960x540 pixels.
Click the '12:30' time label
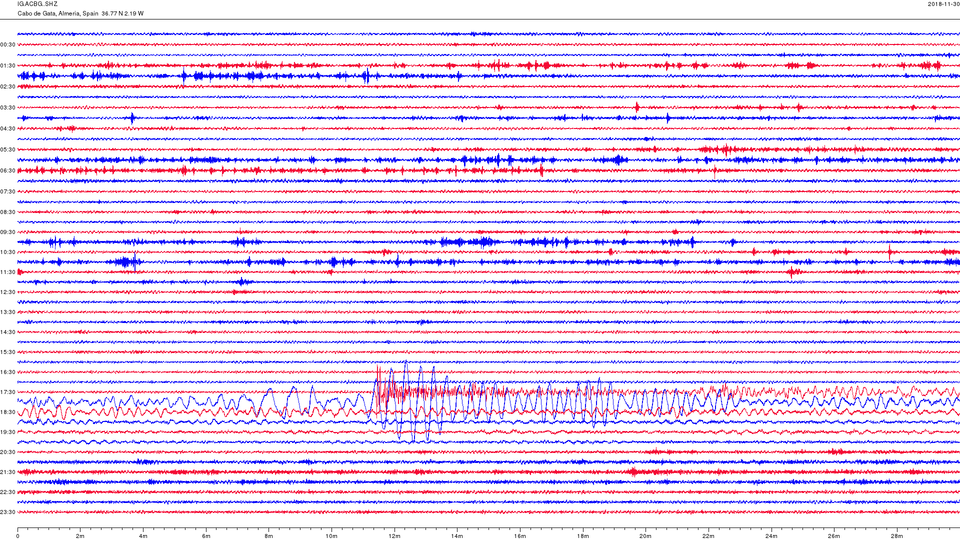(x=8, y=292)
